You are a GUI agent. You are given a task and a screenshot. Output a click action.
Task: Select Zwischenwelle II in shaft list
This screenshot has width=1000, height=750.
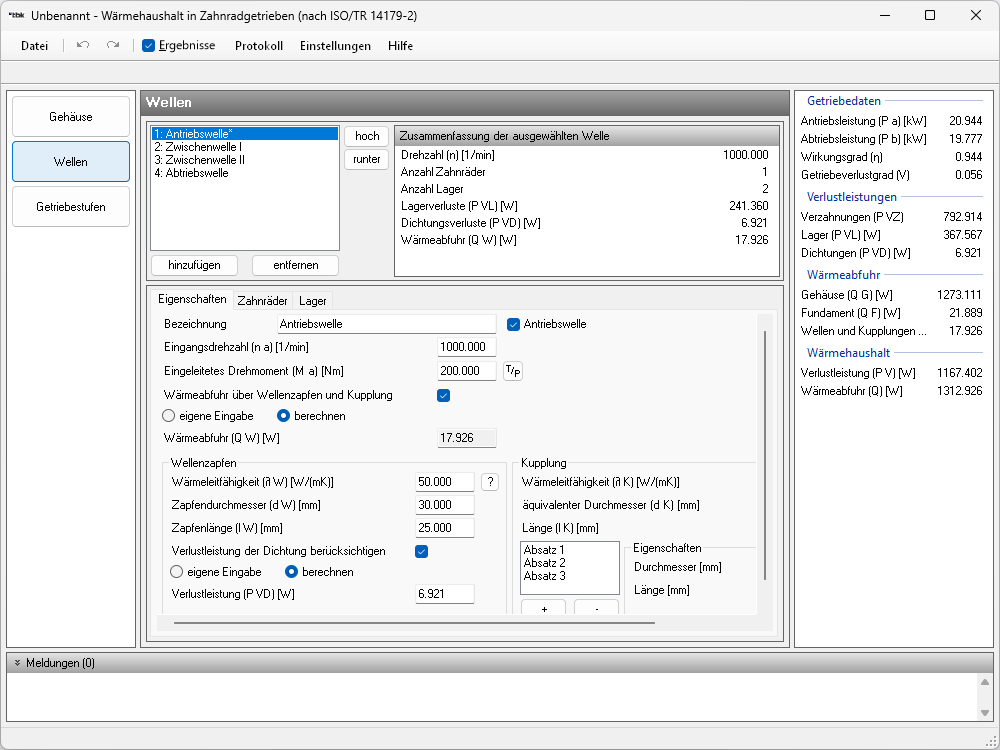(199, 160)
